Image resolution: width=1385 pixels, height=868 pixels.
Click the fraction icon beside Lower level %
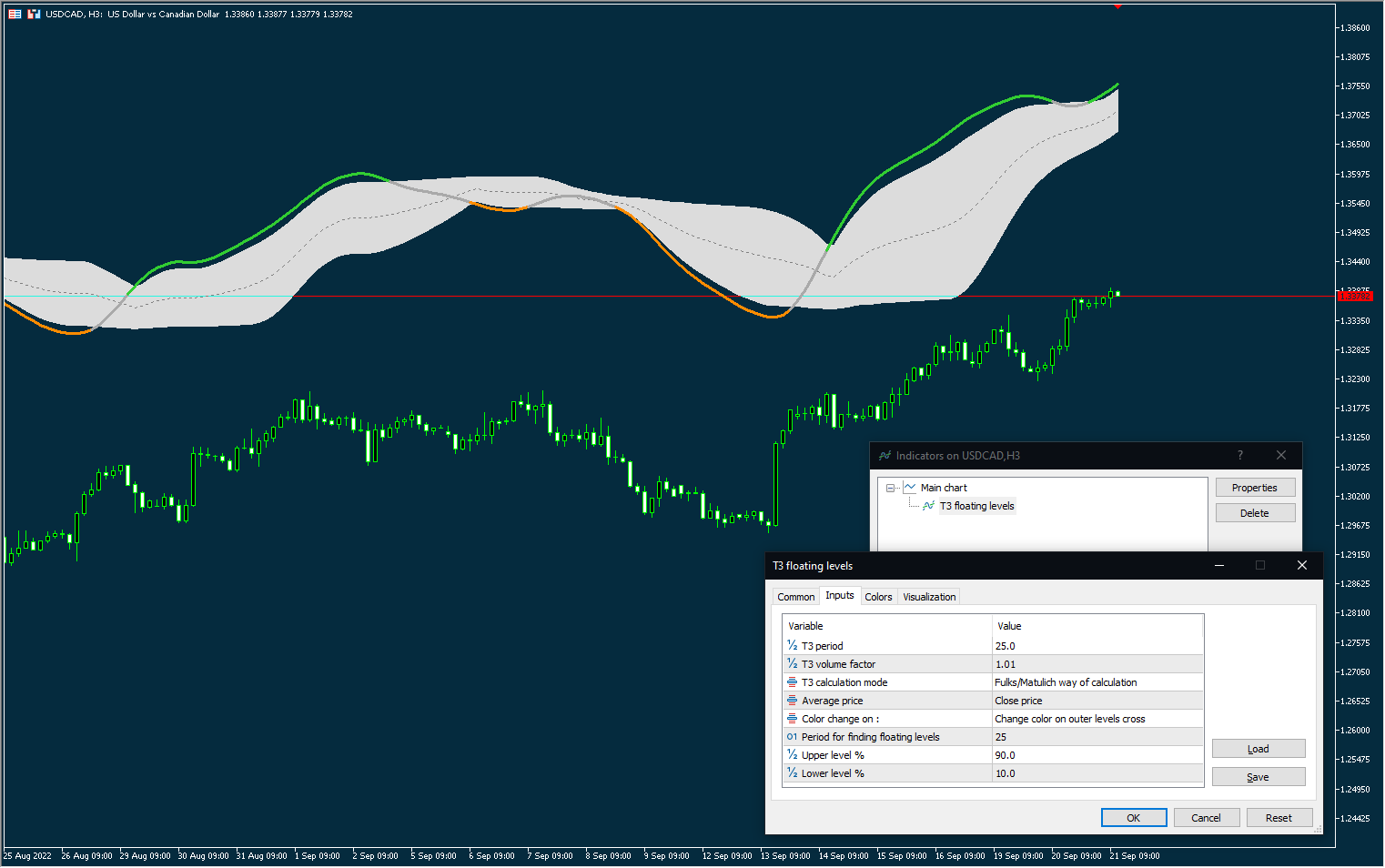pyautogui.click(x=791, y=772)
